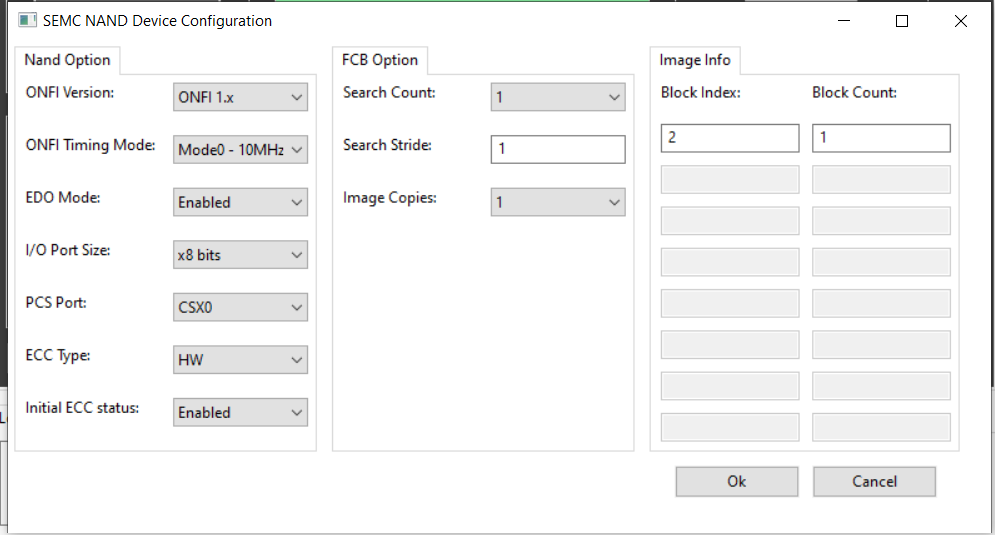Open the Image Copies dropdown
Image resolution: width=995 pixels, height=535 pixels.
(x=558, y=202)
